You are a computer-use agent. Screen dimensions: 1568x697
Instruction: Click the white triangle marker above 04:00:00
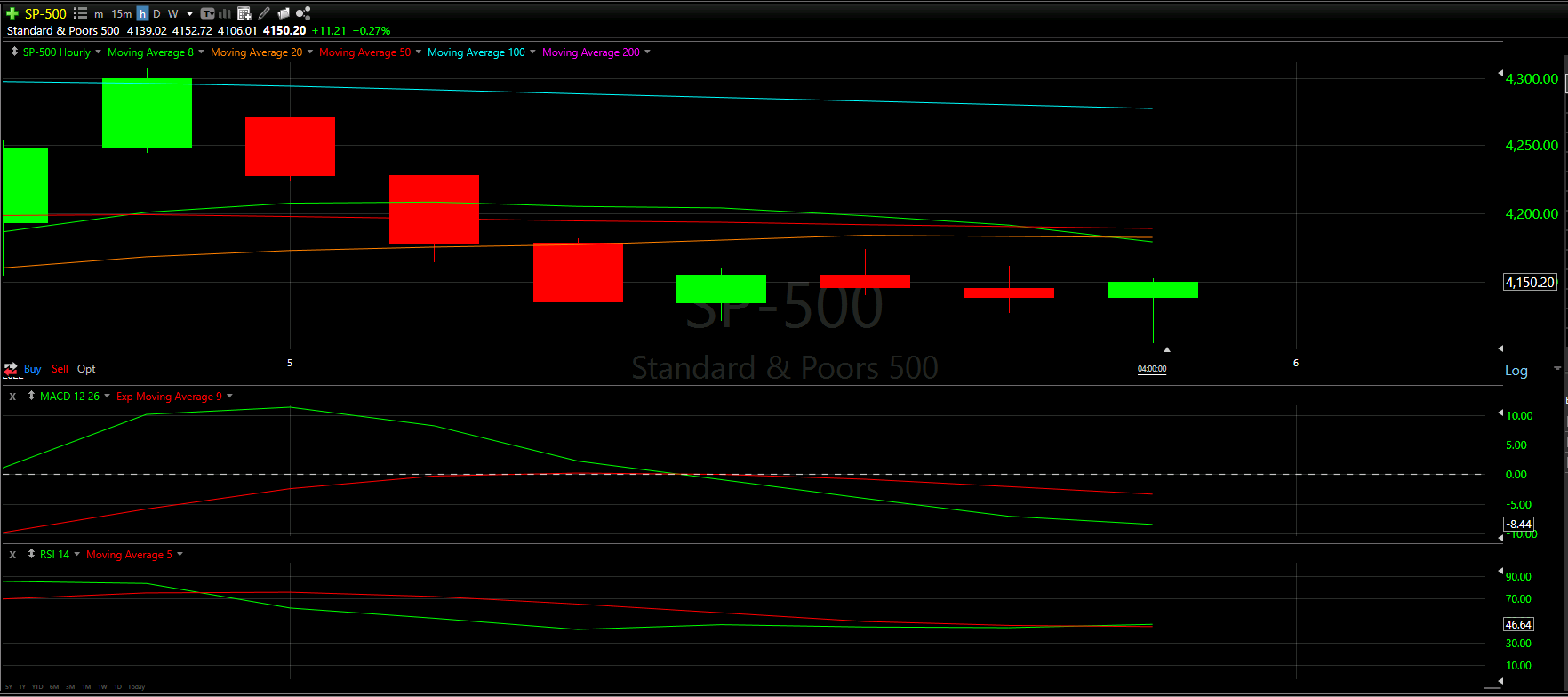pyautogui.click(x=1167, y=349)
